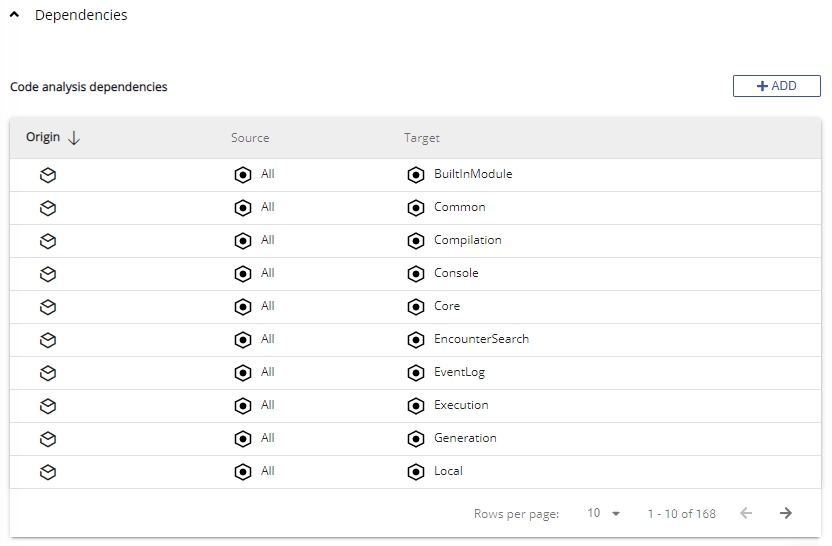The image size is (832, 546).
Task: Select the Execution target row
Action: click(x=461, y=405)
